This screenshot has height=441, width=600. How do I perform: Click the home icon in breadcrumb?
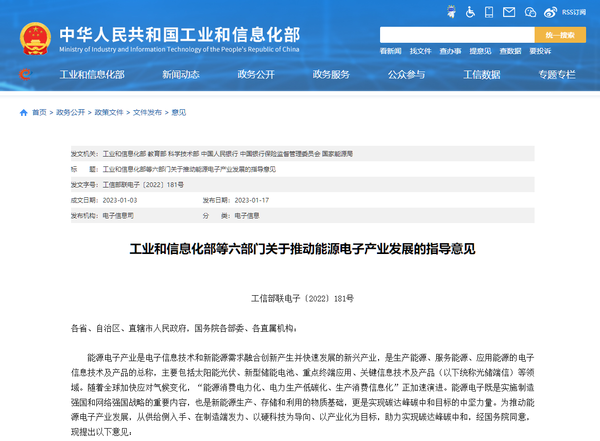point(24,112)
